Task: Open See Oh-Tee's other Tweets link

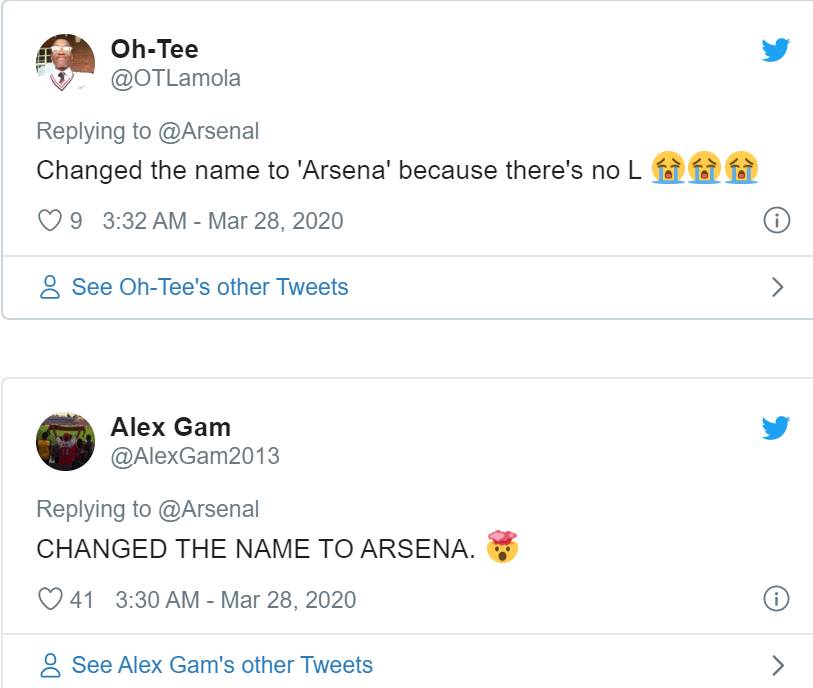Action: (x=209, y=287)
